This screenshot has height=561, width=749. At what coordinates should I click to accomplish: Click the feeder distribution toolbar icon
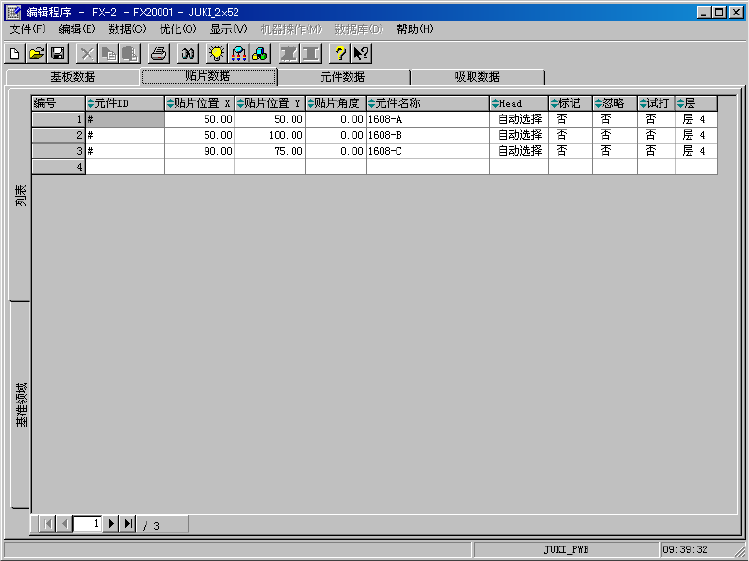[238, 54]
